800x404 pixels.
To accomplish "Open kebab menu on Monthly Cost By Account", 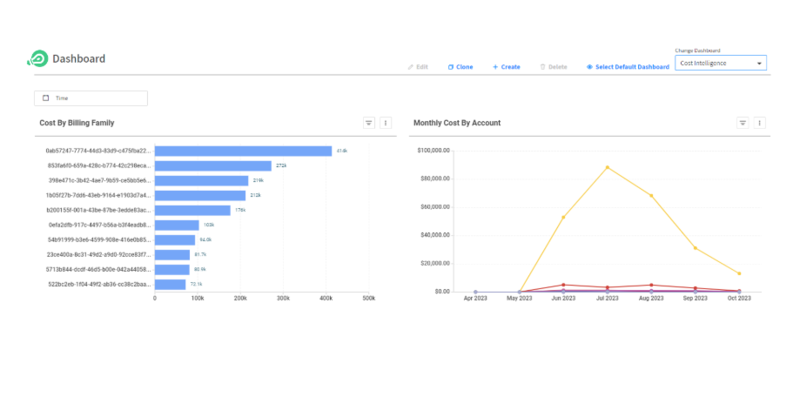I will pyautogui.click(x=760, y=123).
